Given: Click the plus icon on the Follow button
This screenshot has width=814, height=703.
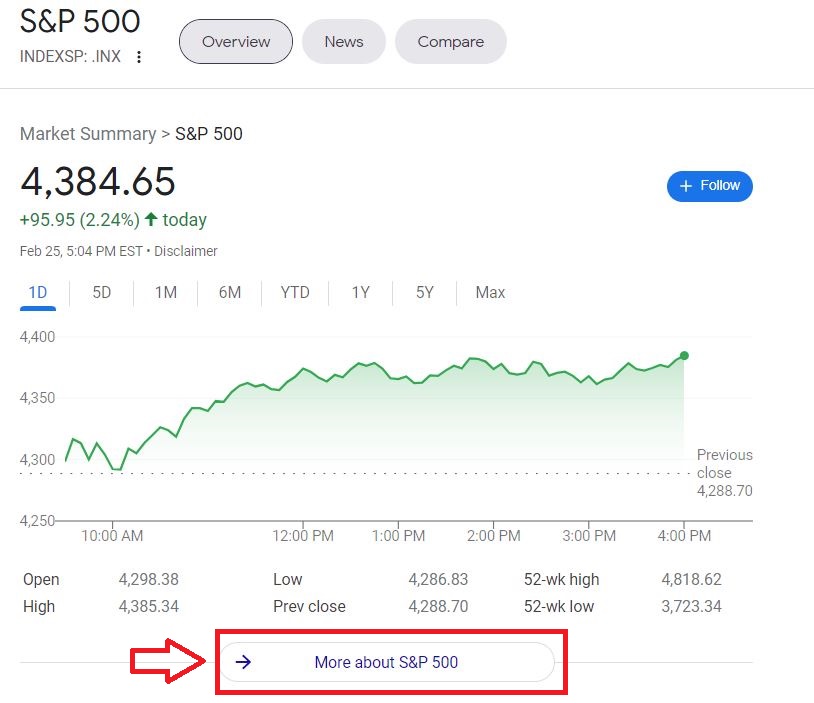Looking at the screenshot, I should tap(686, 186).
